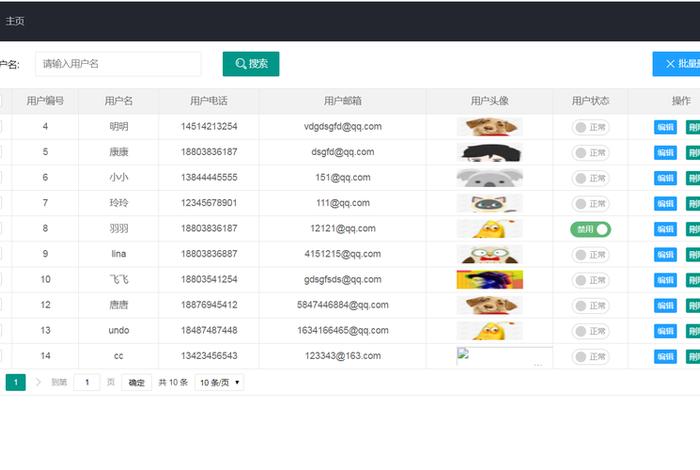This screenshot has width=700, height=470.
Task: Click blue 编辑 button for user cc
Action: (x=665, y=356)
